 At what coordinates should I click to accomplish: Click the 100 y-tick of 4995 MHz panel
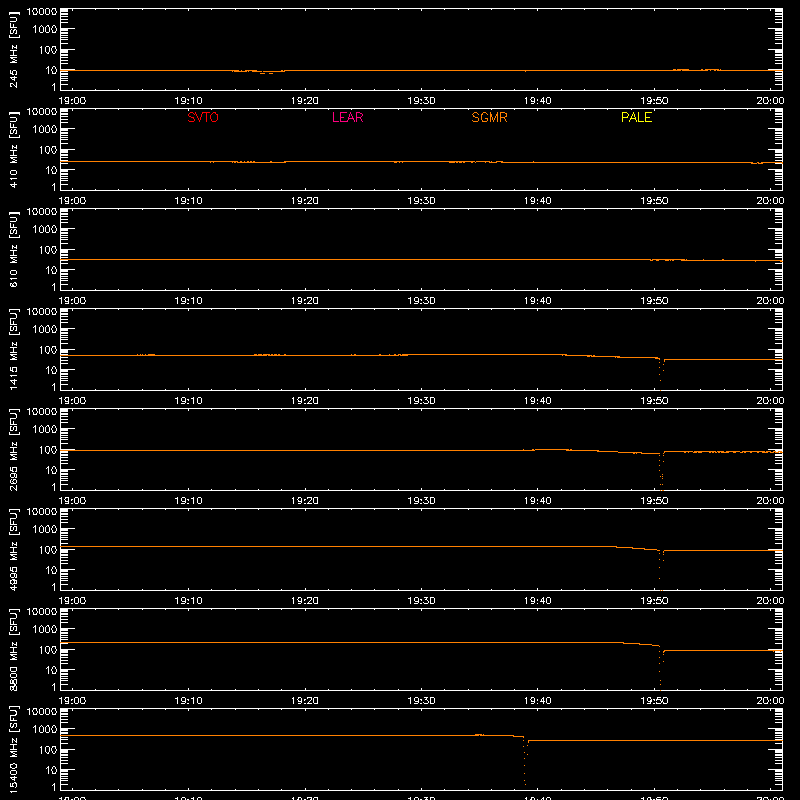pos(48,550)
